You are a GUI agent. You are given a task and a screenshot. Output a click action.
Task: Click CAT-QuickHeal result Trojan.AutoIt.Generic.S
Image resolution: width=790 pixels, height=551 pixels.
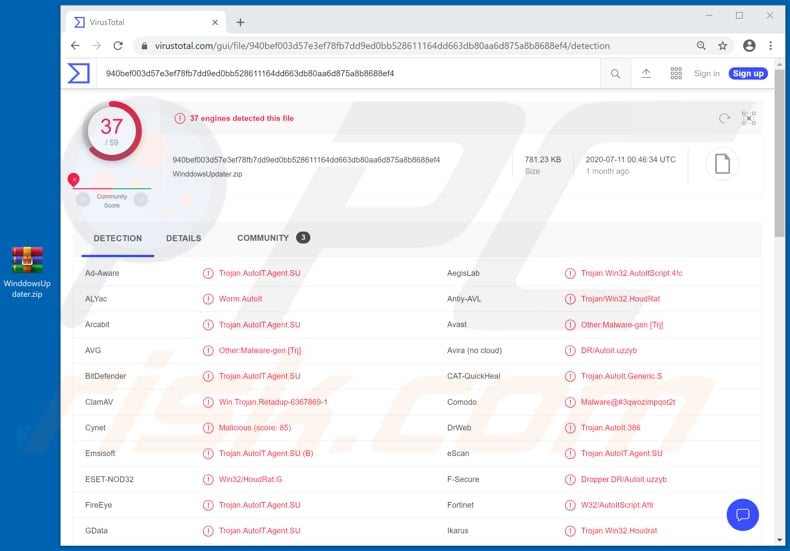click(621, 376)
